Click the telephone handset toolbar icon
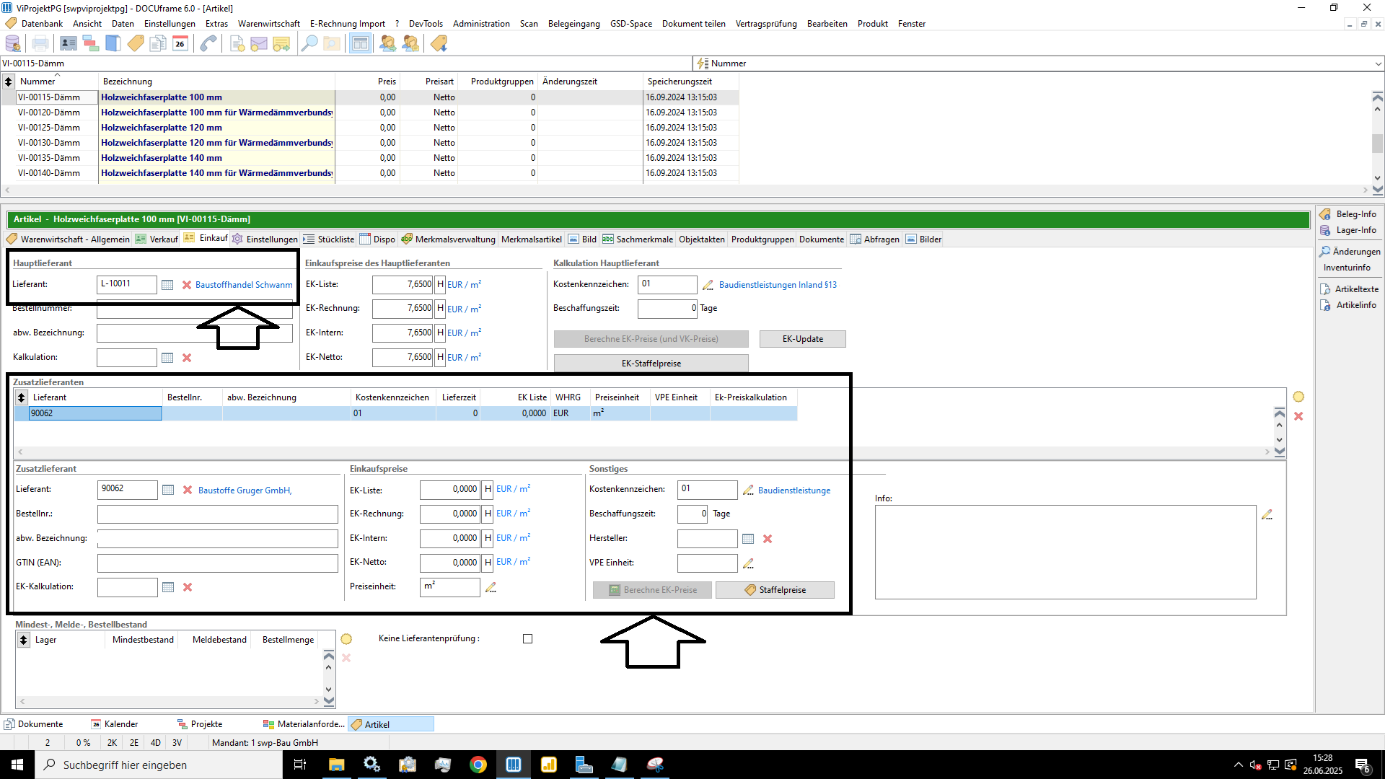1385x779 pixels. 208,43
